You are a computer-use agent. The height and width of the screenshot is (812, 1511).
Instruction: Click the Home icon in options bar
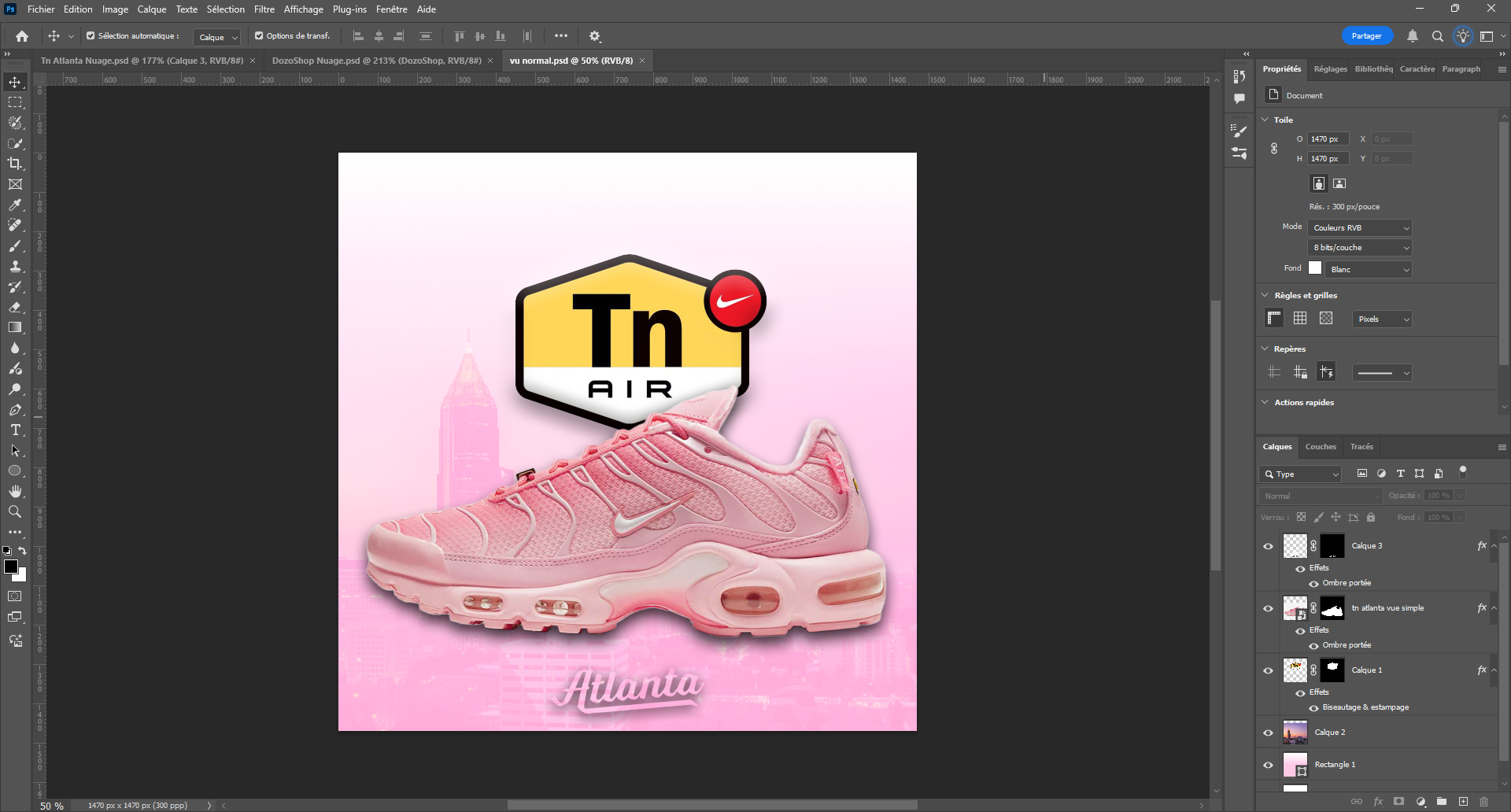tap(22, 36)
